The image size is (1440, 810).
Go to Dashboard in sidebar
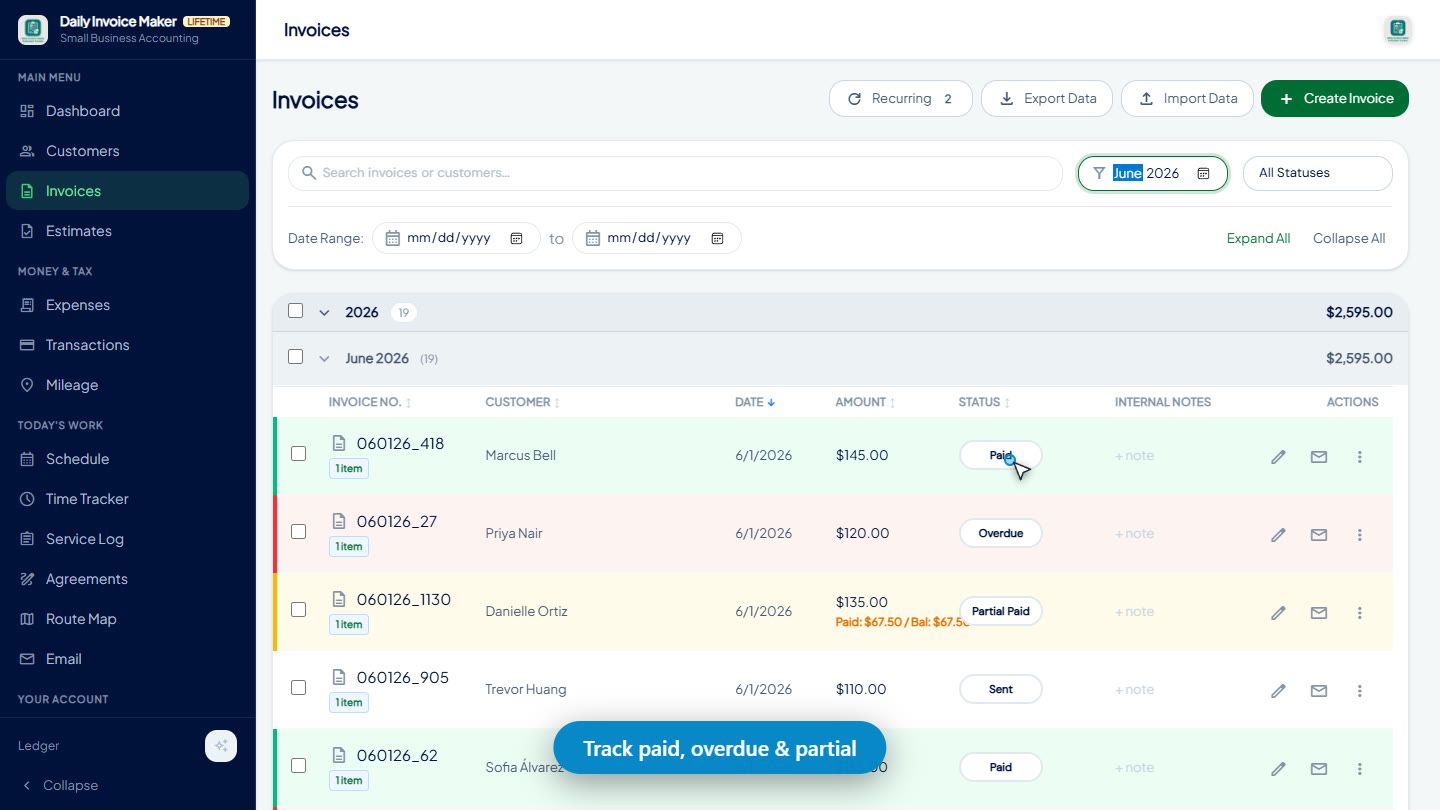click(x=127, y=111)
